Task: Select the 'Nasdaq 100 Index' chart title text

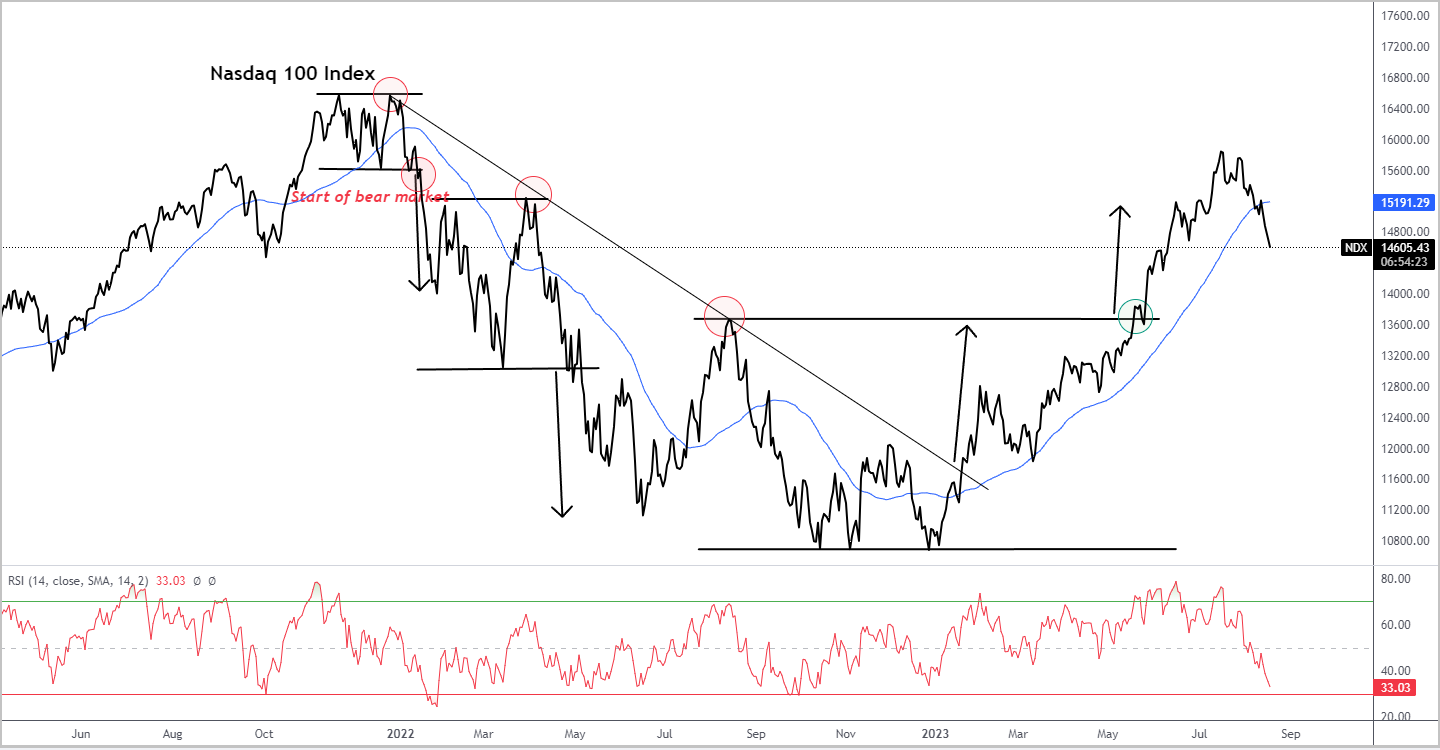Action: coord(292,73)
